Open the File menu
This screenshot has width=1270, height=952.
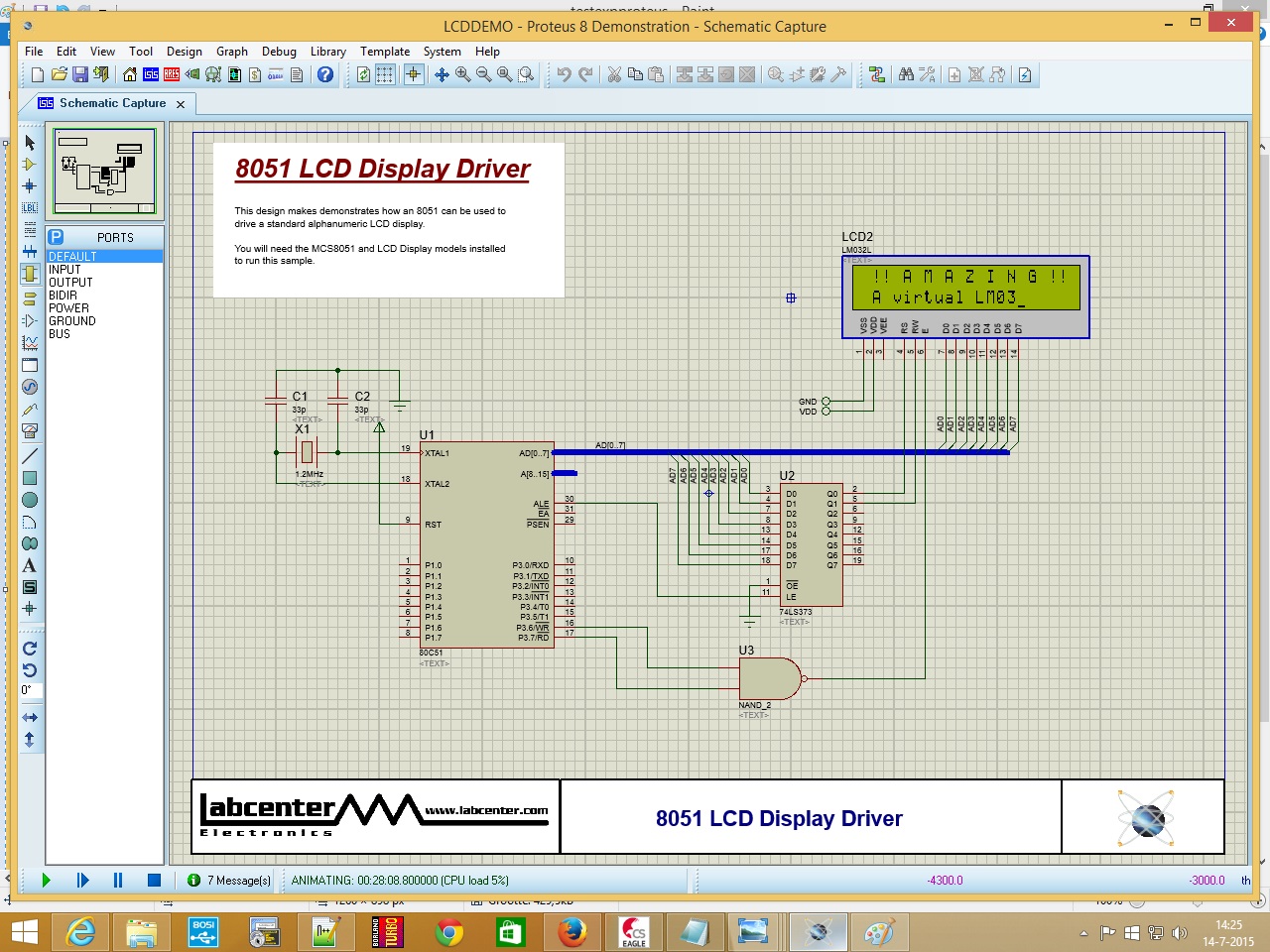pos(34,52)
